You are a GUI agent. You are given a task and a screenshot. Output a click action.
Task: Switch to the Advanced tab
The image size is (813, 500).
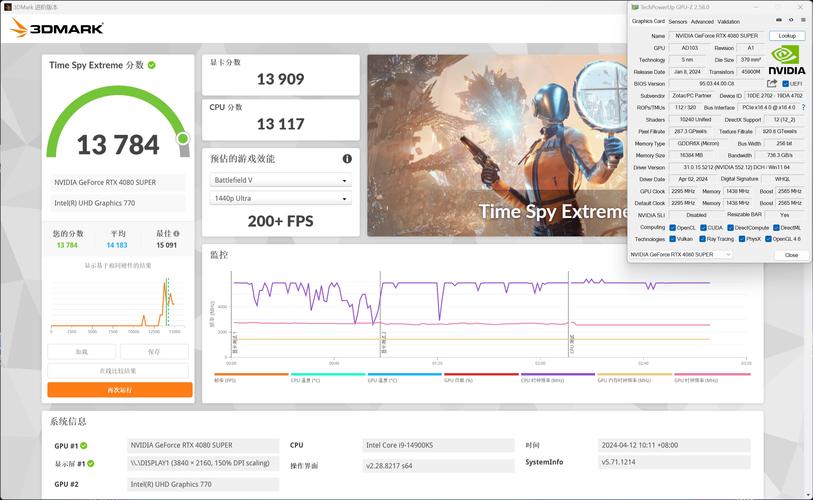[x=702, y=21]
